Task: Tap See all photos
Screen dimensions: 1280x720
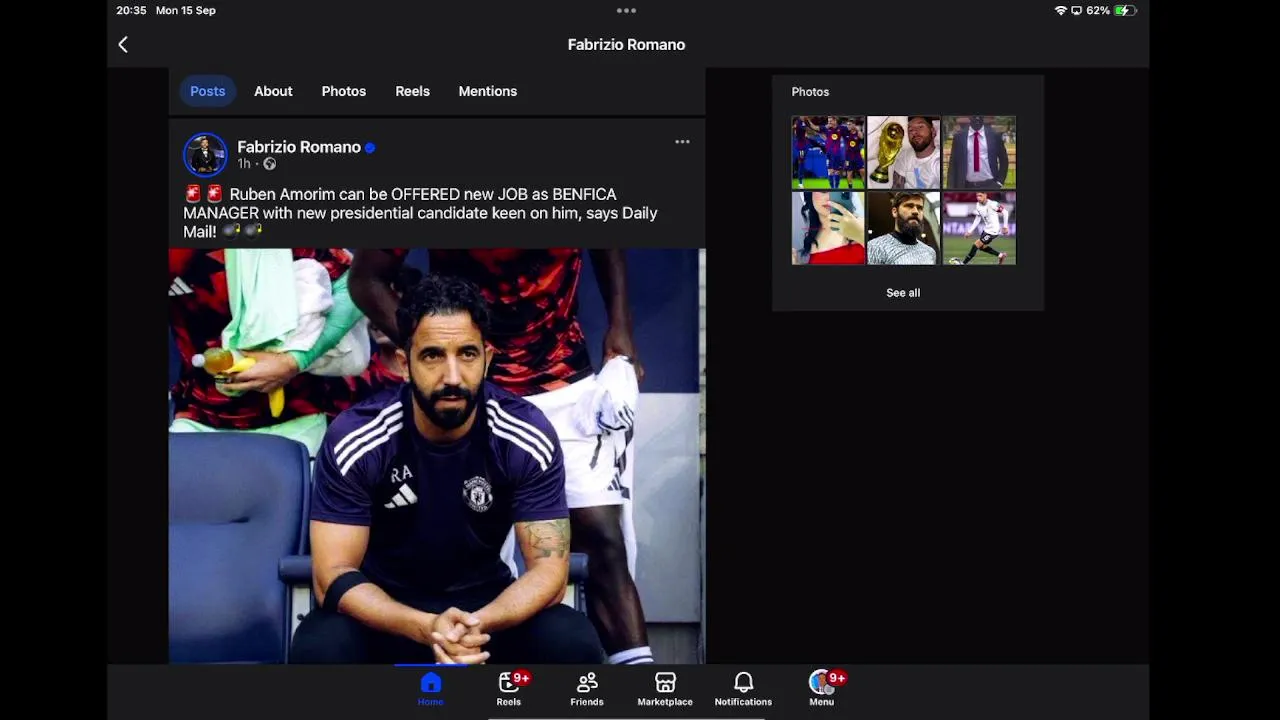Action: click(903, 293)
